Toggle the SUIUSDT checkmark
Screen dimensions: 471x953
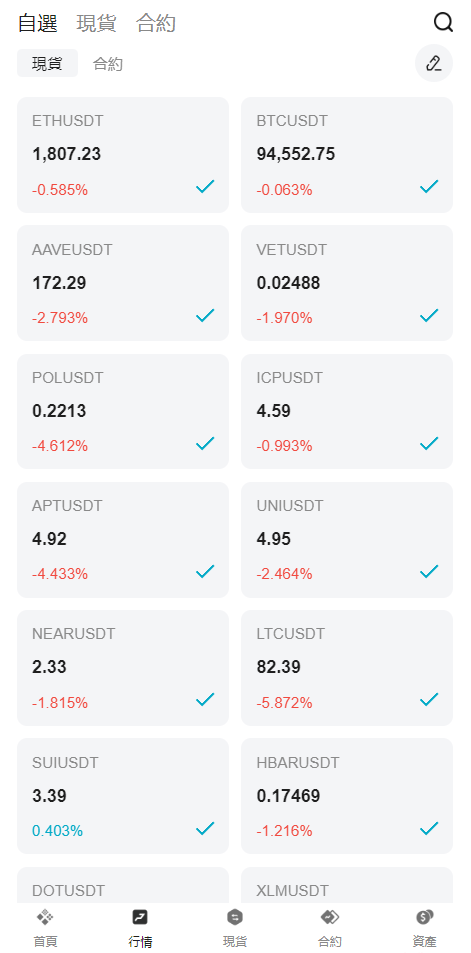click(205, 828)
